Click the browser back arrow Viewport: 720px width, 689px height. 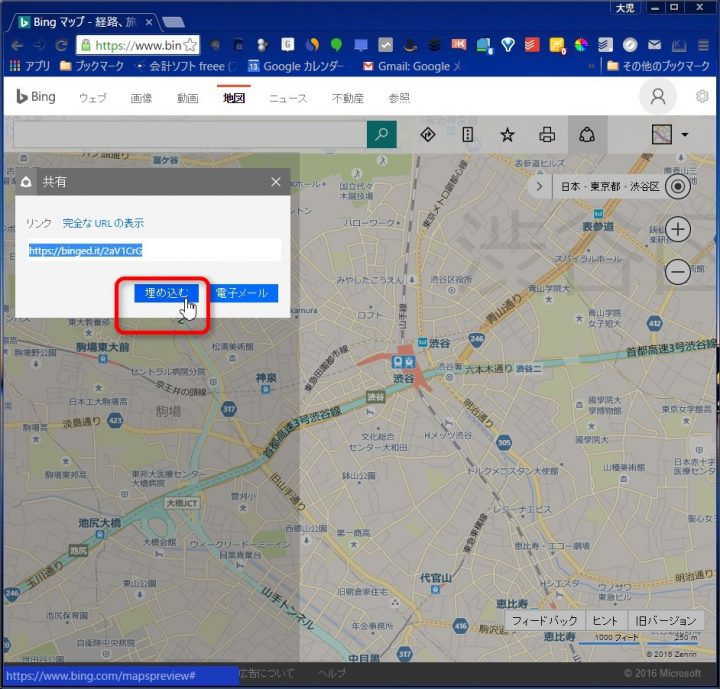(17, 45)
